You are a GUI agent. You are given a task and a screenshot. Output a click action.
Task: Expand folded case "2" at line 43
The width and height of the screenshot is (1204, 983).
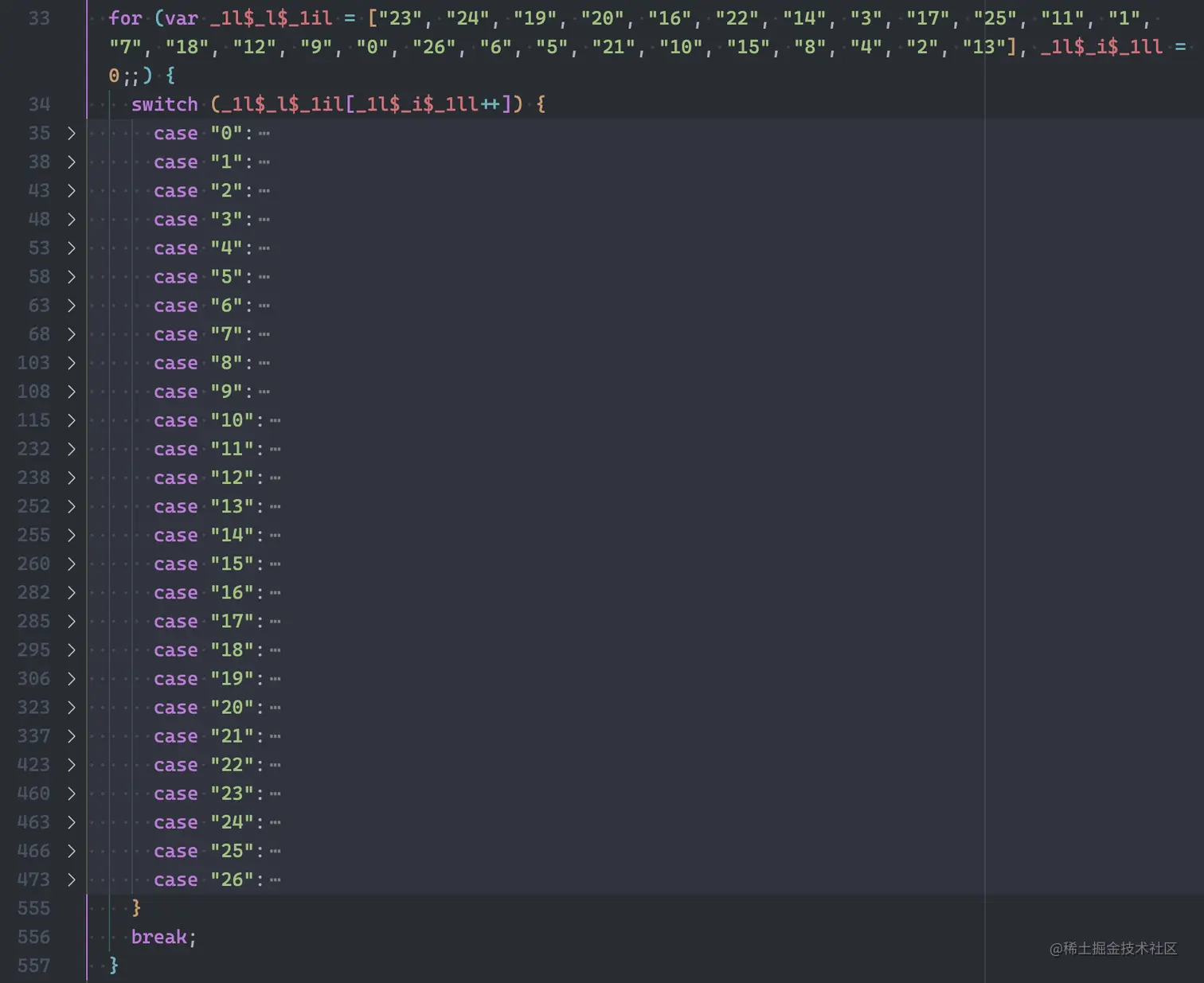(x=71, y=190)
